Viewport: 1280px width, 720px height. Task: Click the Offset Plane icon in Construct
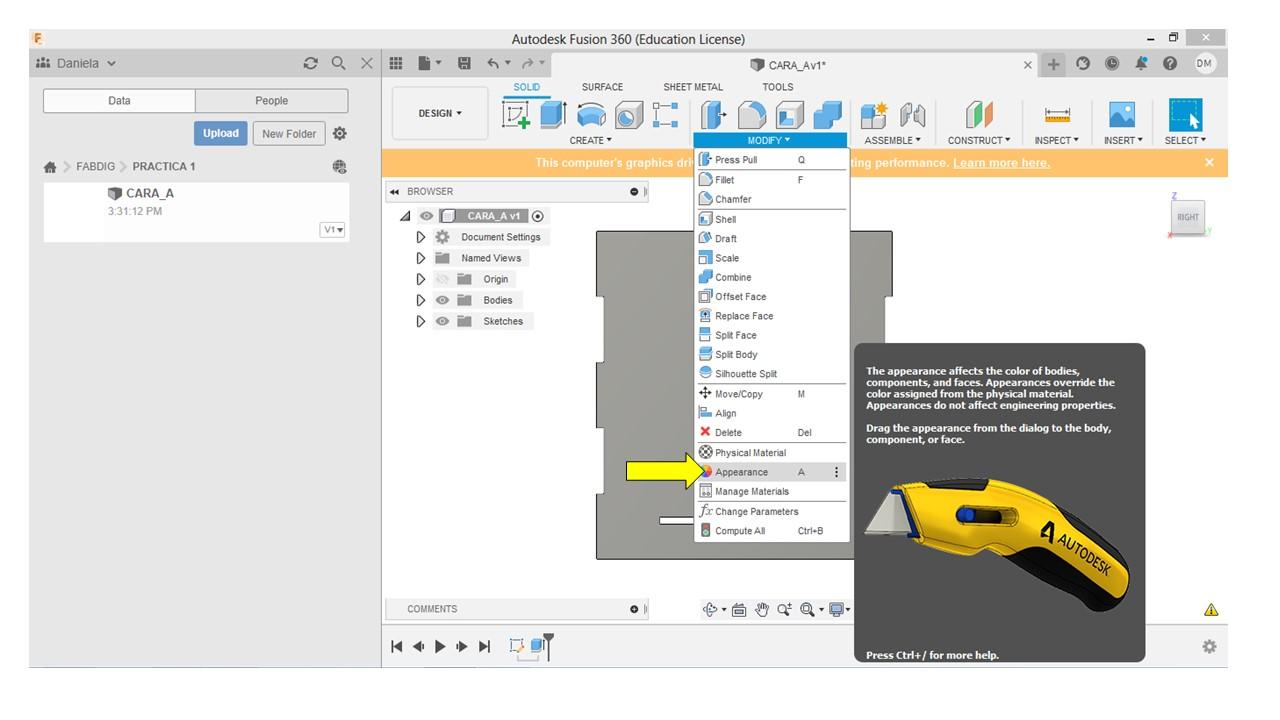pos(979,115)
